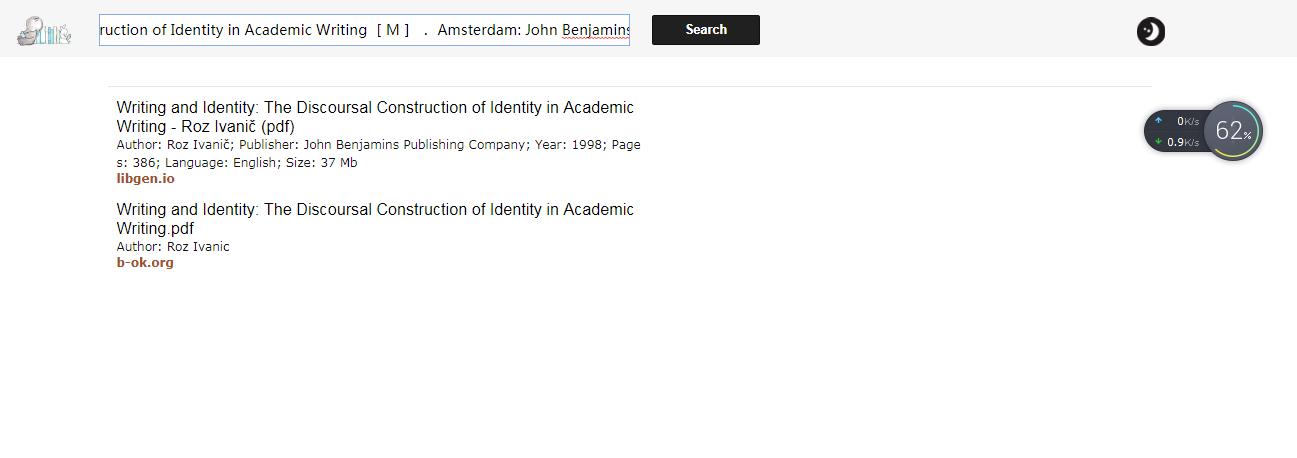Click the 62% memory usage circle widget
1297x458 pixels.
[1233, 131]
